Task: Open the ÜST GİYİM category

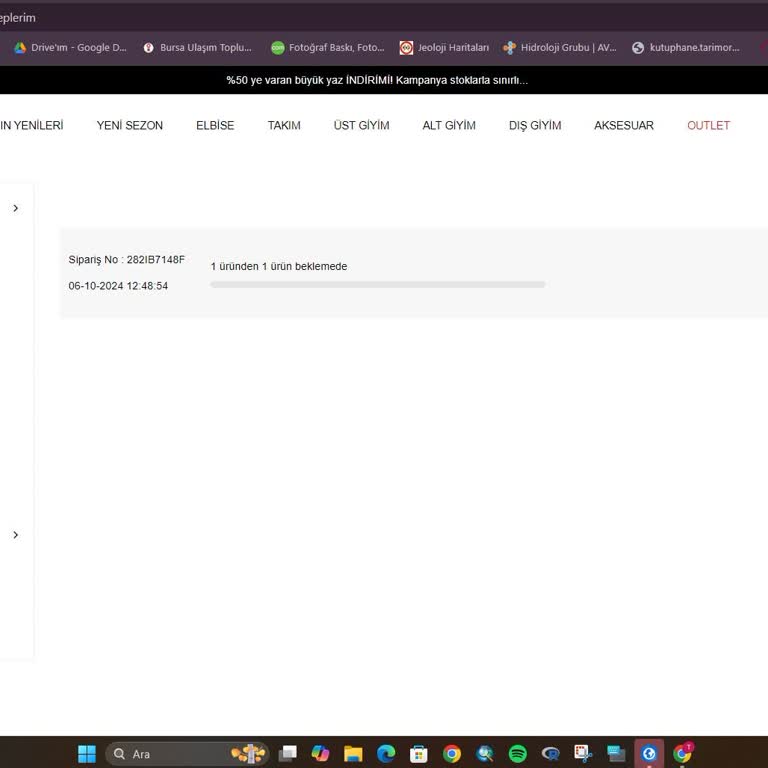Action: pyautogui.click(x=361, y=125)
